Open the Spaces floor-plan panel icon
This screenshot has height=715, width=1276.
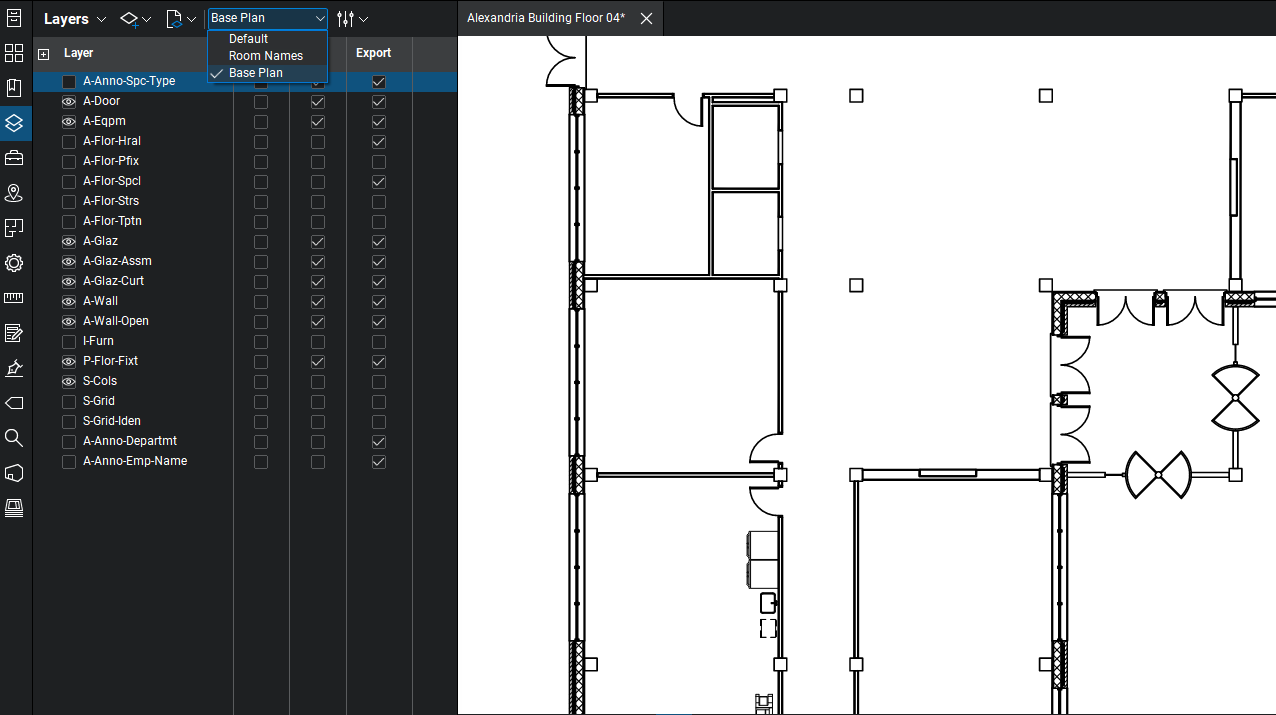click(14, 228)
